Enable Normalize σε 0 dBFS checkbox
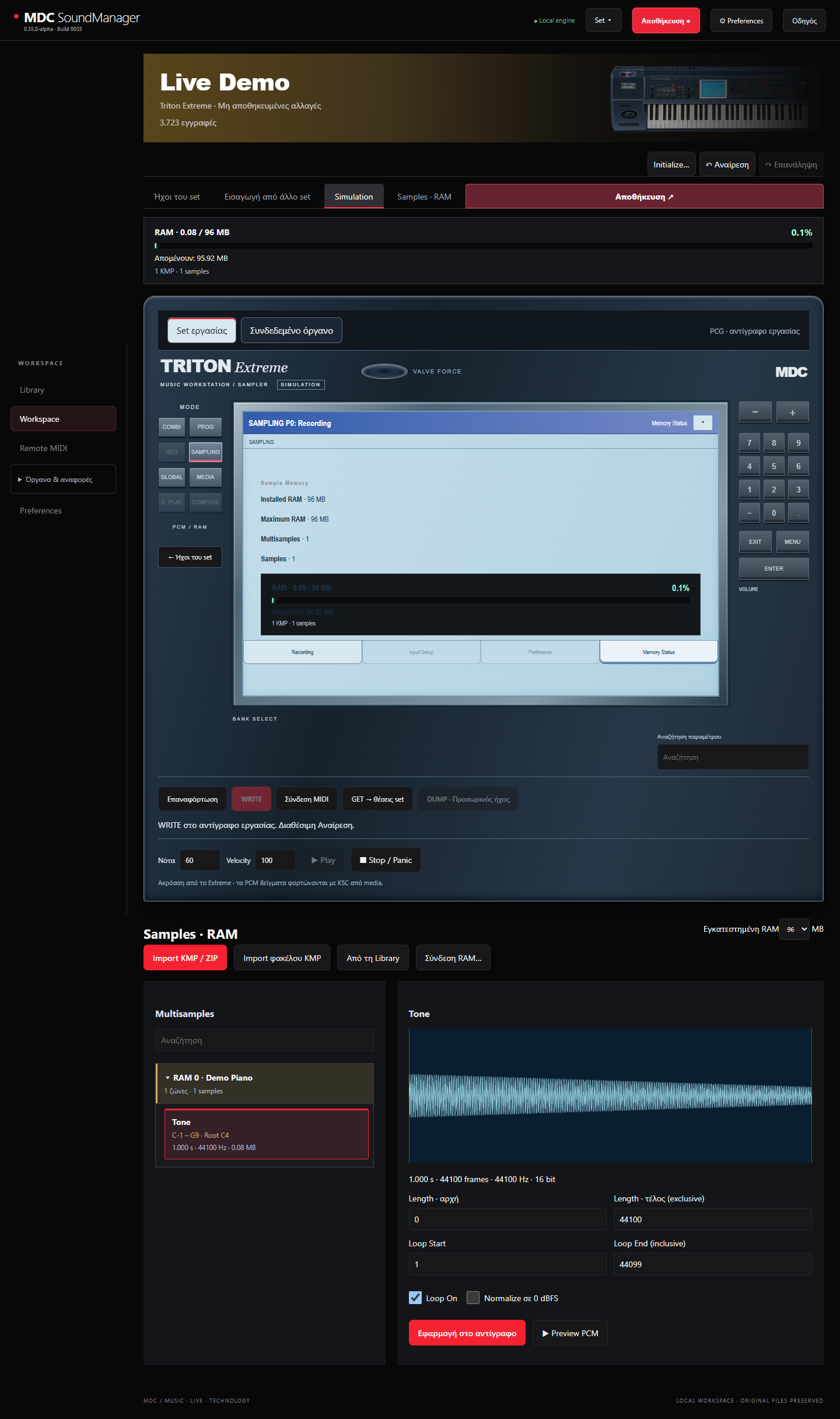The width and height of the screenshot is (840, 1419). pyautogui.click(x=473, y=1298)
